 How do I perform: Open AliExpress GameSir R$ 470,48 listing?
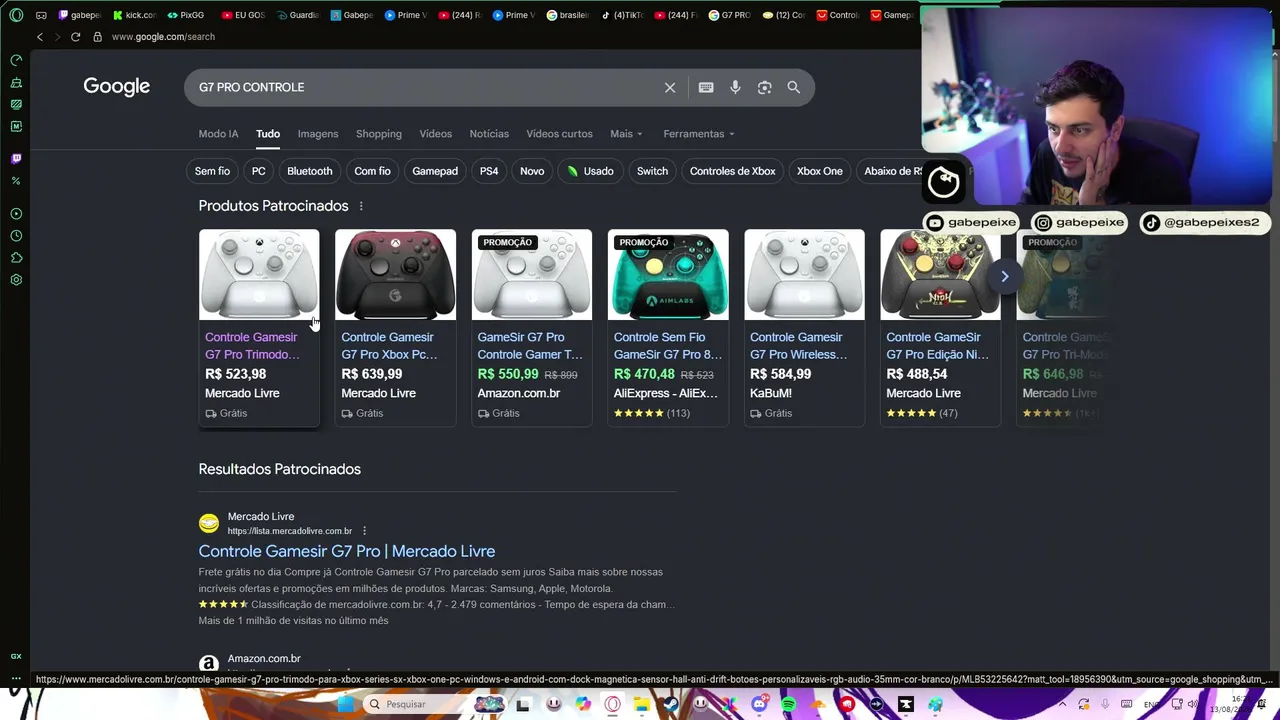667,346
